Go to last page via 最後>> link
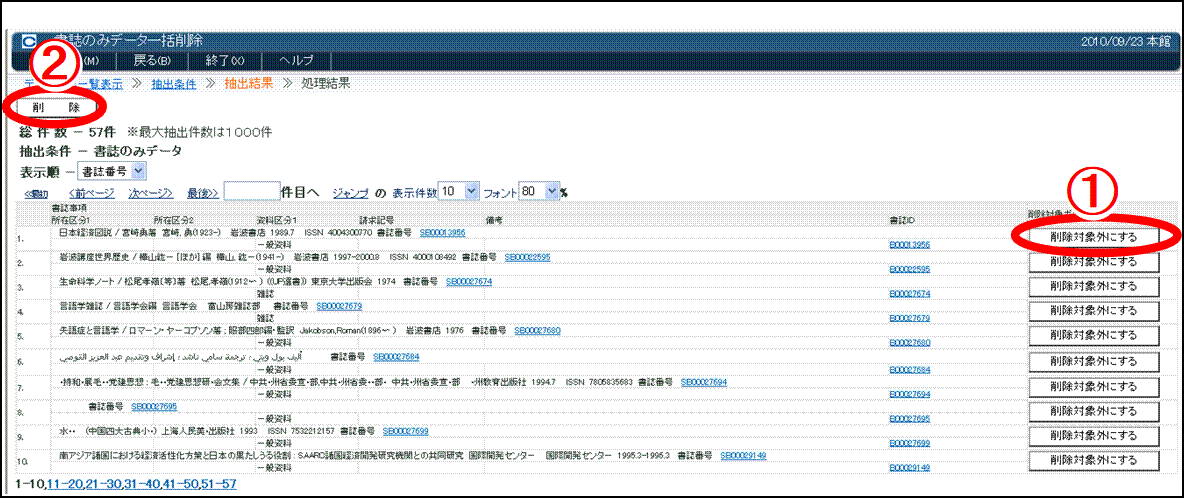 [203, 193]
